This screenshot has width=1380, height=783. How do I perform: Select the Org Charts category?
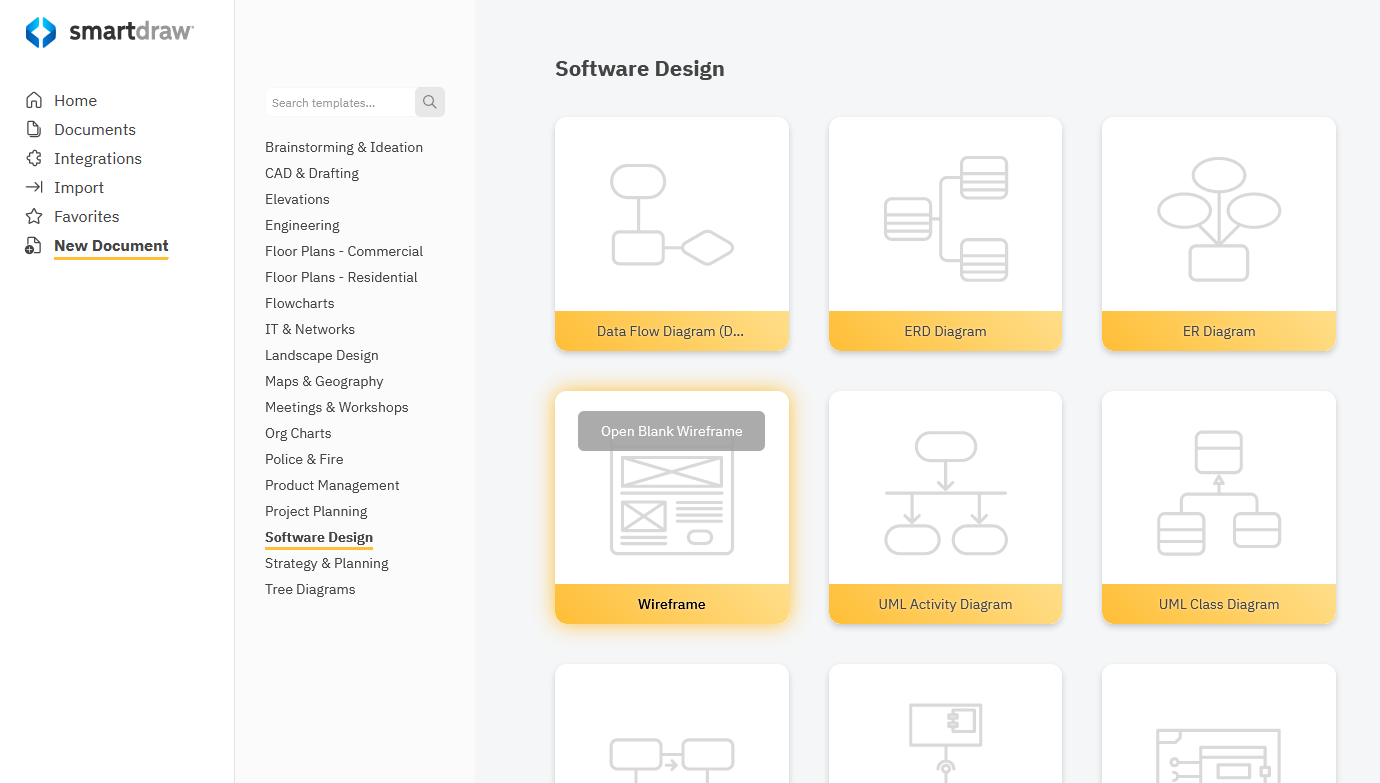297,433
